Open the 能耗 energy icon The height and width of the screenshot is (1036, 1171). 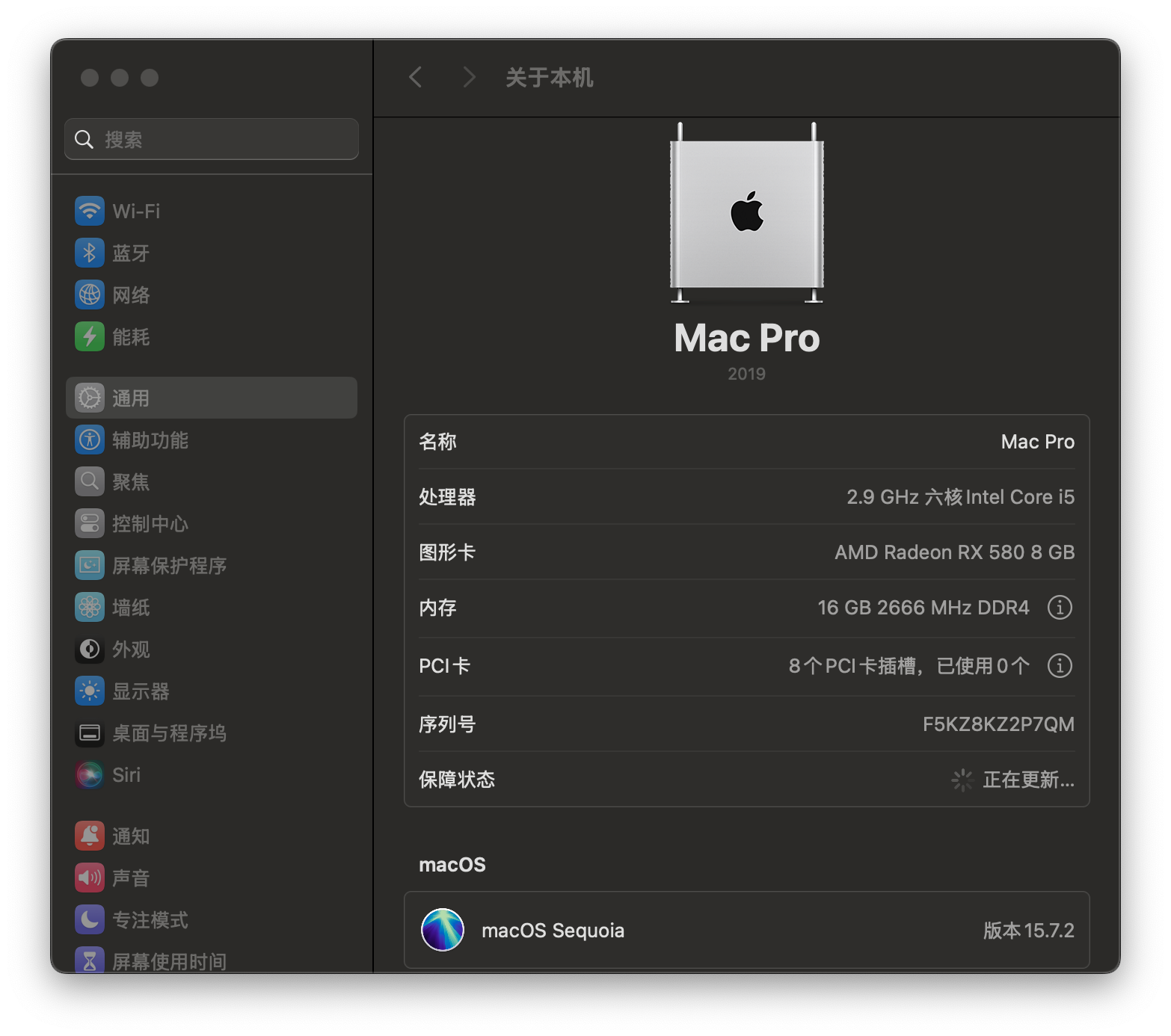point(90,336)
